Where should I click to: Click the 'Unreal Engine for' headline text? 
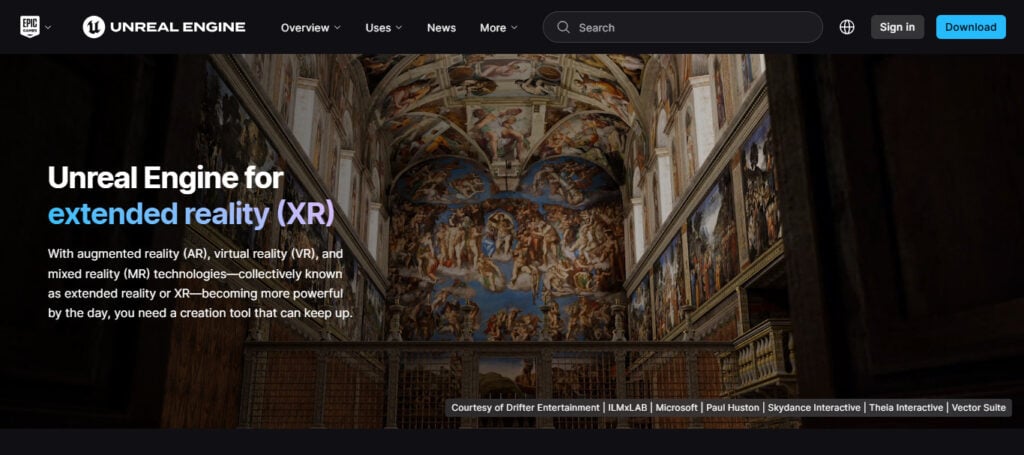pyautogui.click(x=165, y=178)
